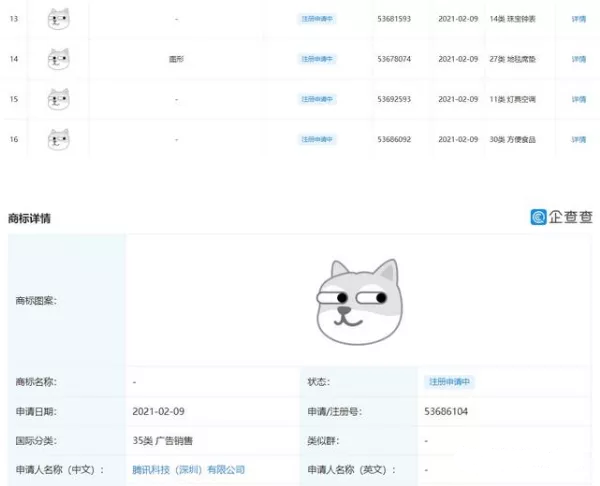Click the 申请/注册号 label
The image size is (600, 486).
click(x=334, y=411)
